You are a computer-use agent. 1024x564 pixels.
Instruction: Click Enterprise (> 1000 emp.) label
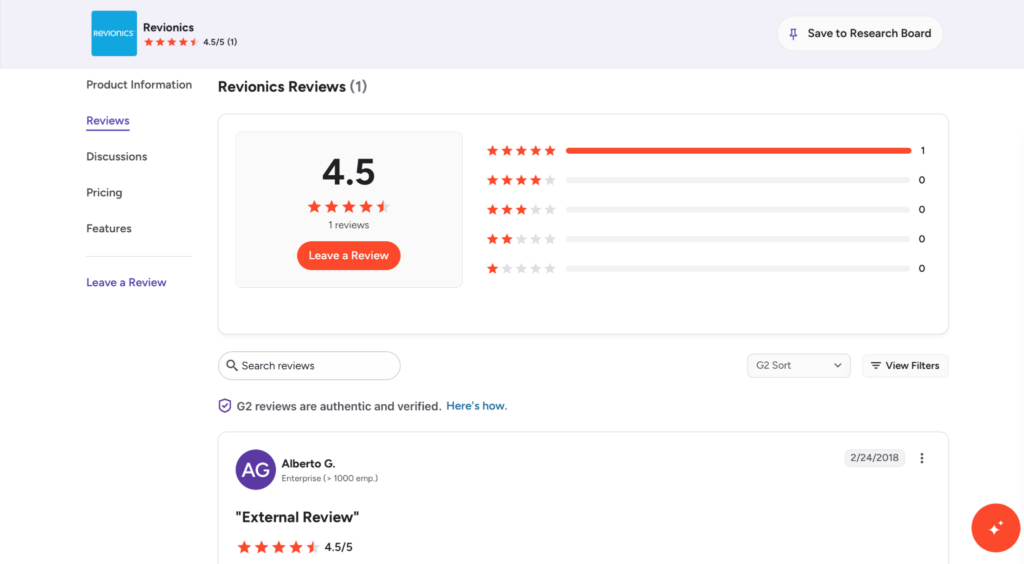(x=330, y=478)
